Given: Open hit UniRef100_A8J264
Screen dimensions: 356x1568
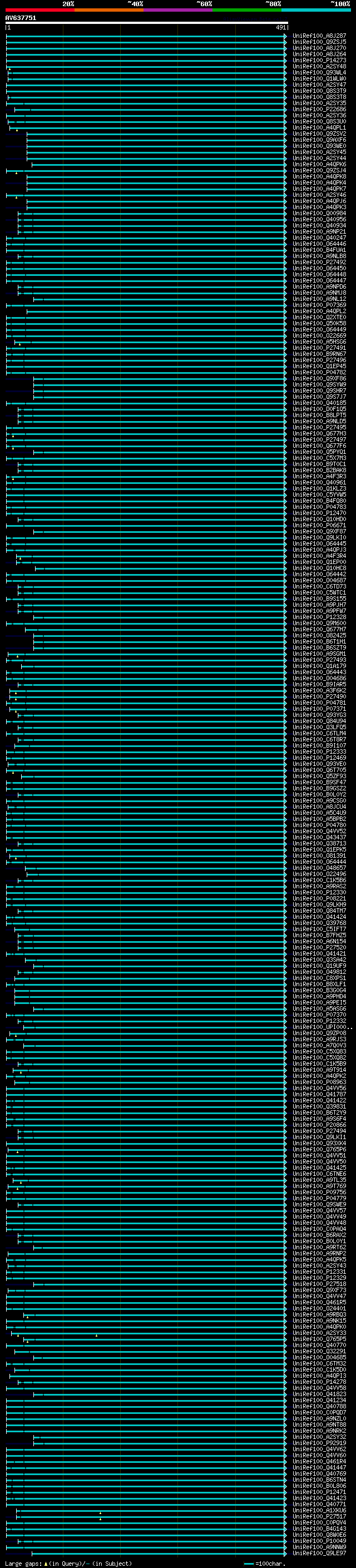Looking at the screenshot, I should point(319,54).
